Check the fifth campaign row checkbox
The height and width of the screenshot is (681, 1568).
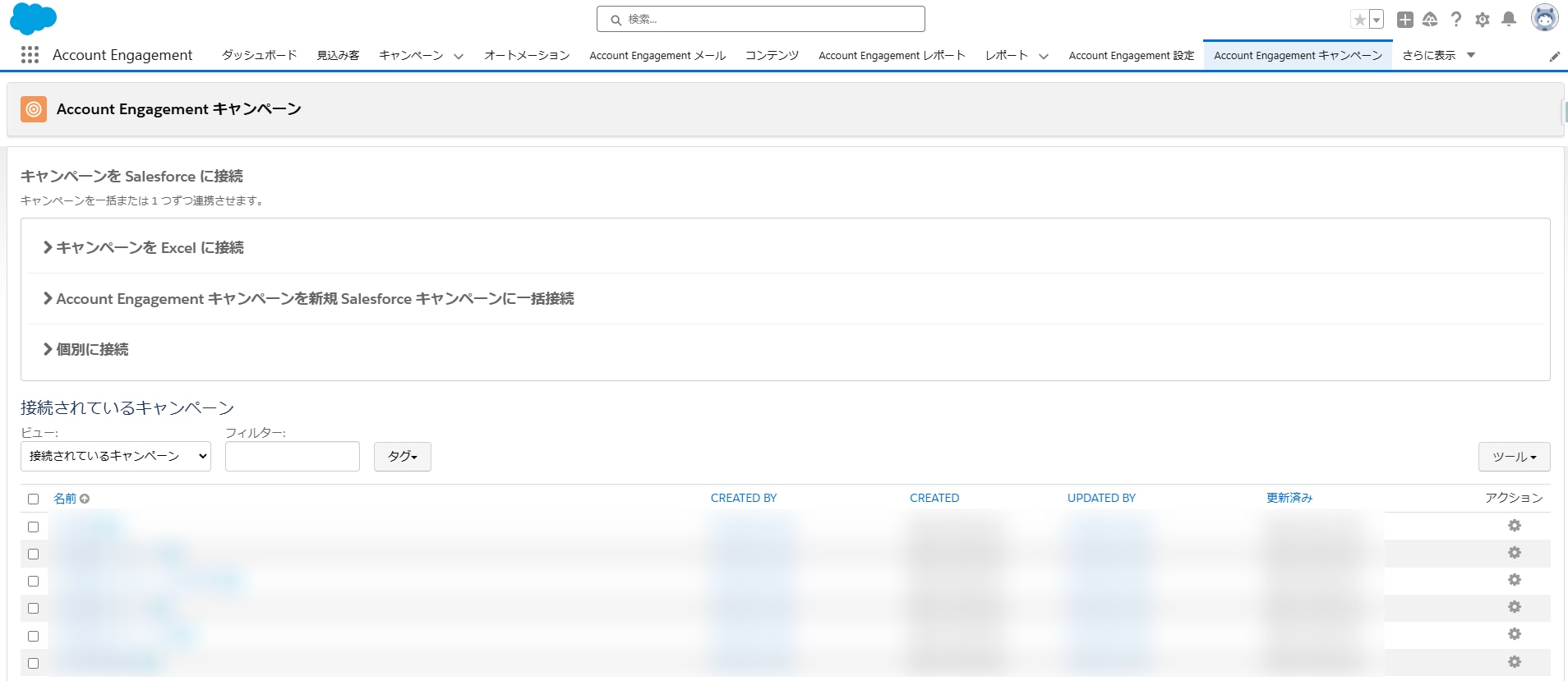[x=33, y=636]
